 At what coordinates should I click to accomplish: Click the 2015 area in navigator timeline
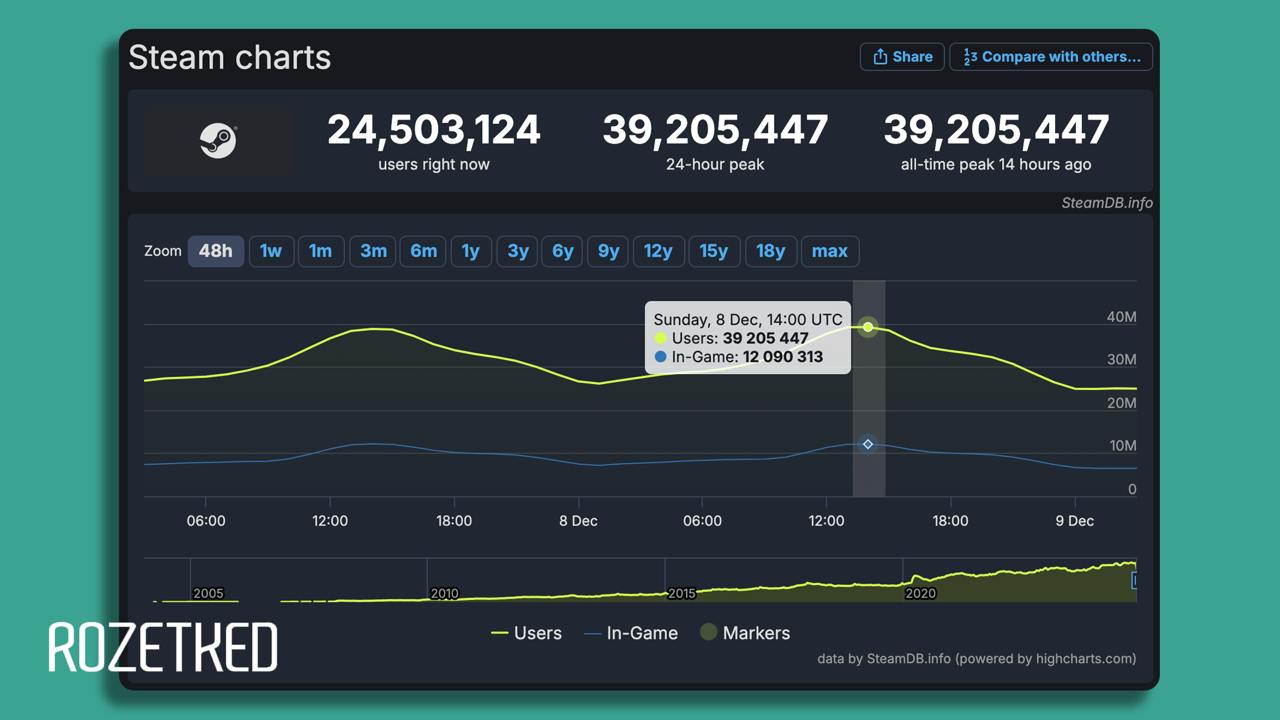[x=681, y=593]
